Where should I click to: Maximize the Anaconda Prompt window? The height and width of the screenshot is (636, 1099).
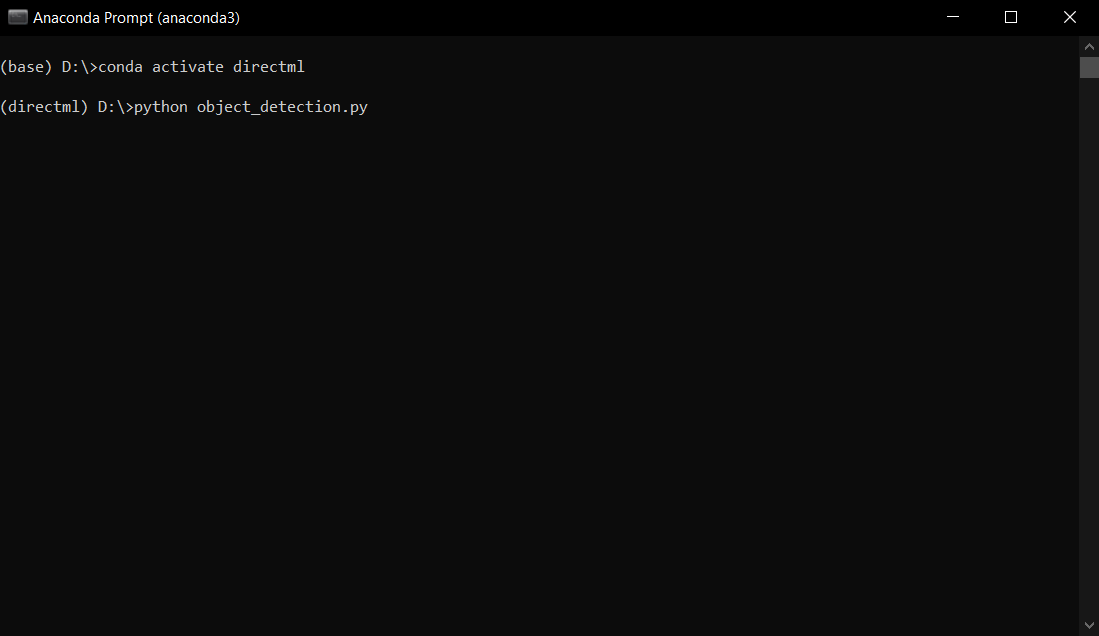[1011, 18]
